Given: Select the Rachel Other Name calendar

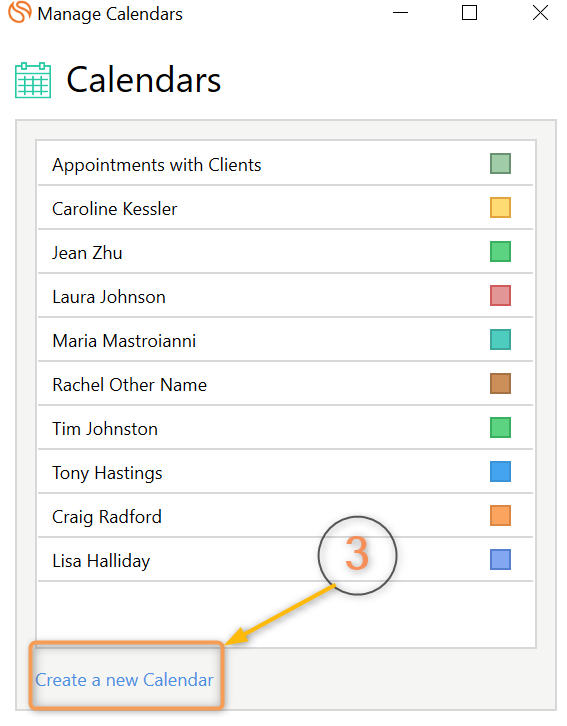Looking at the screenshot, I should [285, 384].
